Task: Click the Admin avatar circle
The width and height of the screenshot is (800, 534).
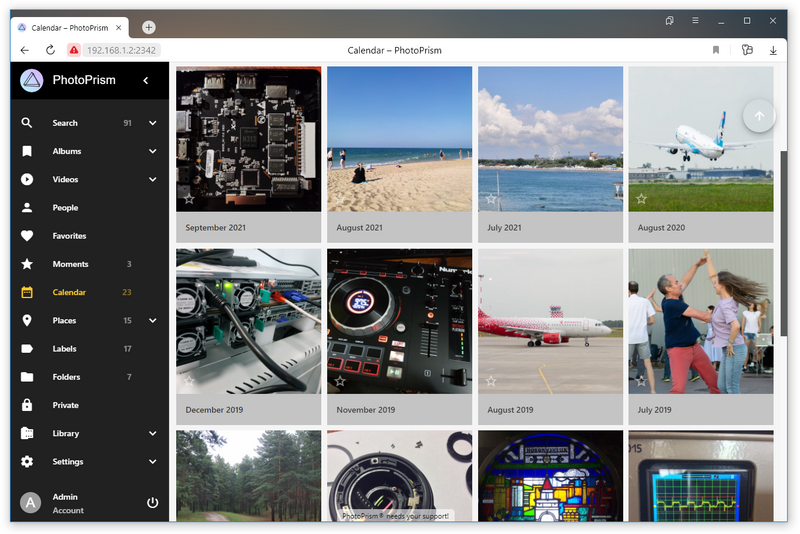Action: pyautogui.click(x=31, y=503)
